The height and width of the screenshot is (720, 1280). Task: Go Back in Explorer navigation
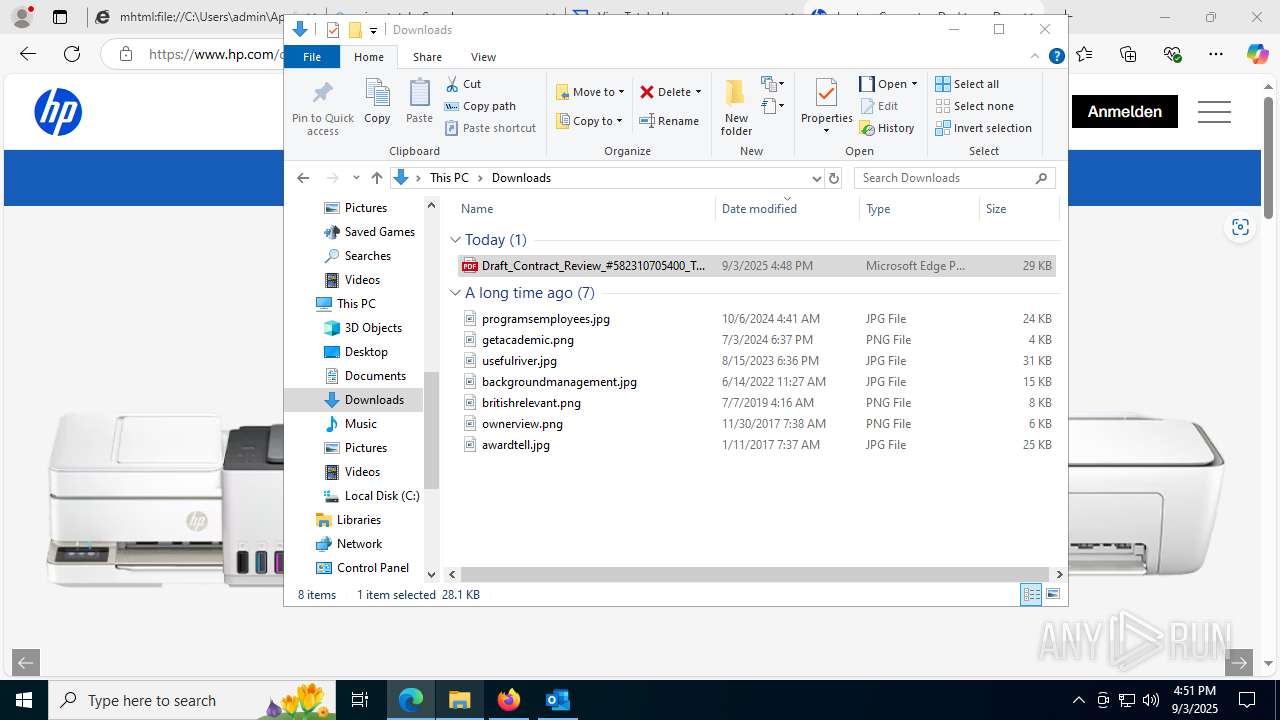(303, 178)
